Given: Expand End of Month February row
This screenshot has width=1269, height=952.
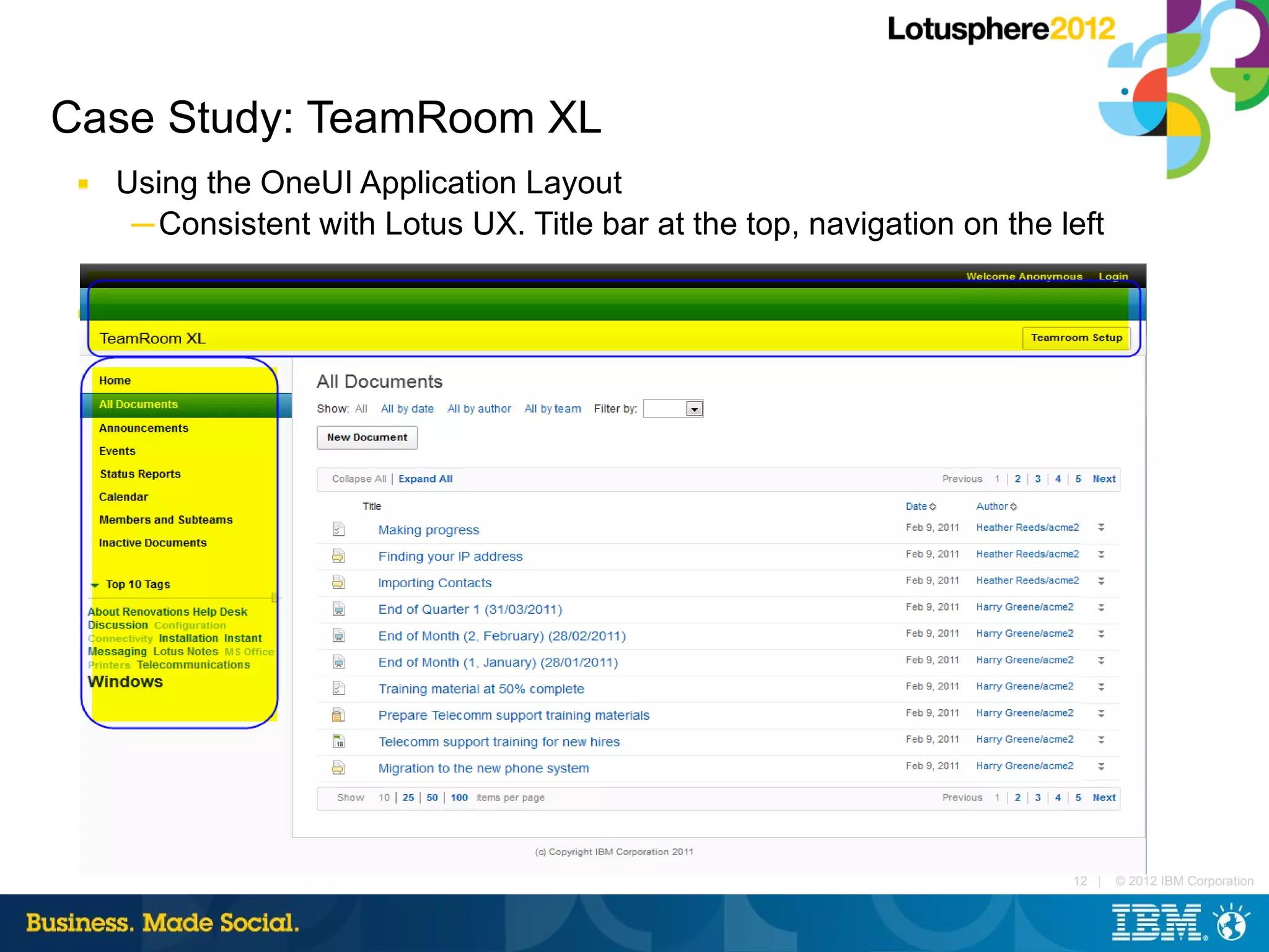Looking at the screenshot, I should click(x=1101, y=634).
